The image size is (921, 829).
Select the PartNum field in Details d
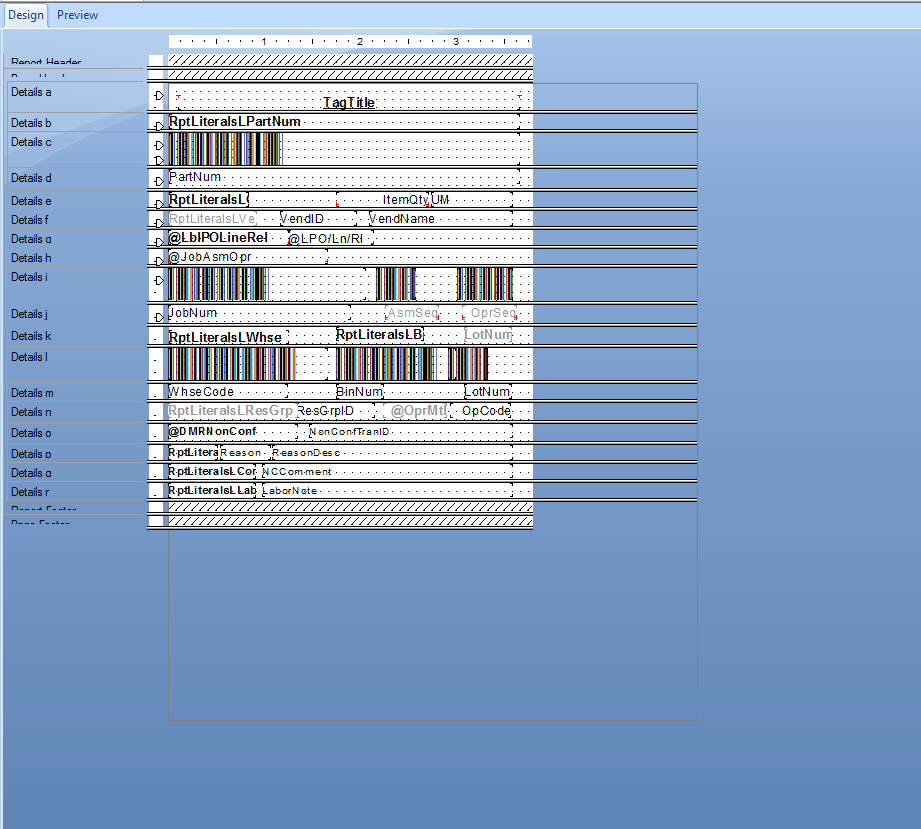coord(197,179)
